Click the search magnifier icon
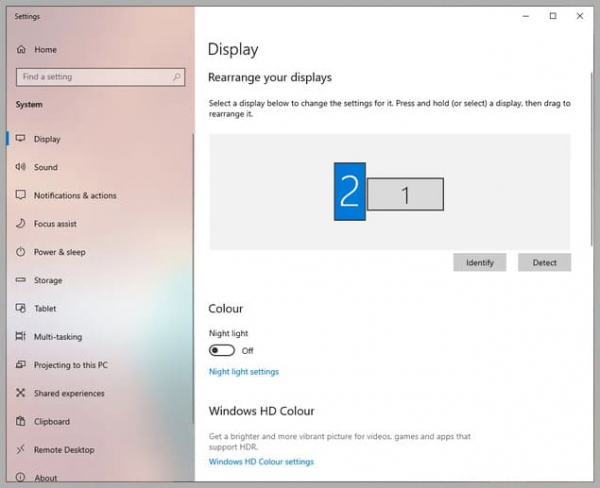This screenshot has height=488, width=600. click(176, 77)
